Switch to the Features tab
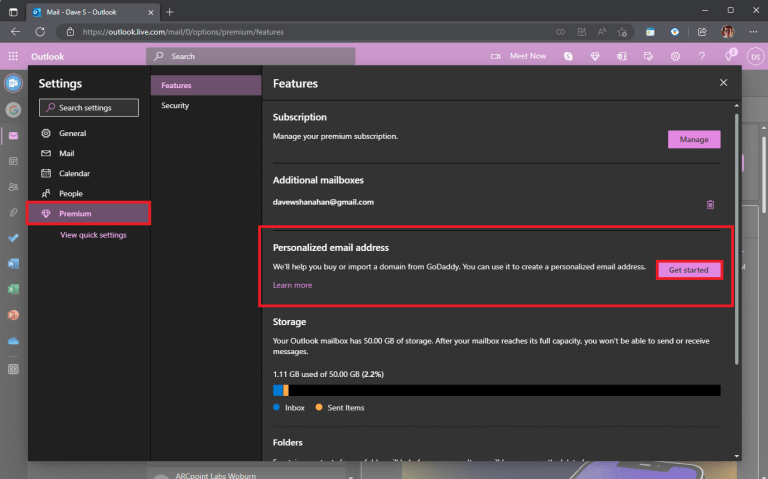This screenshot has width=768, height=479. [206, 85]
